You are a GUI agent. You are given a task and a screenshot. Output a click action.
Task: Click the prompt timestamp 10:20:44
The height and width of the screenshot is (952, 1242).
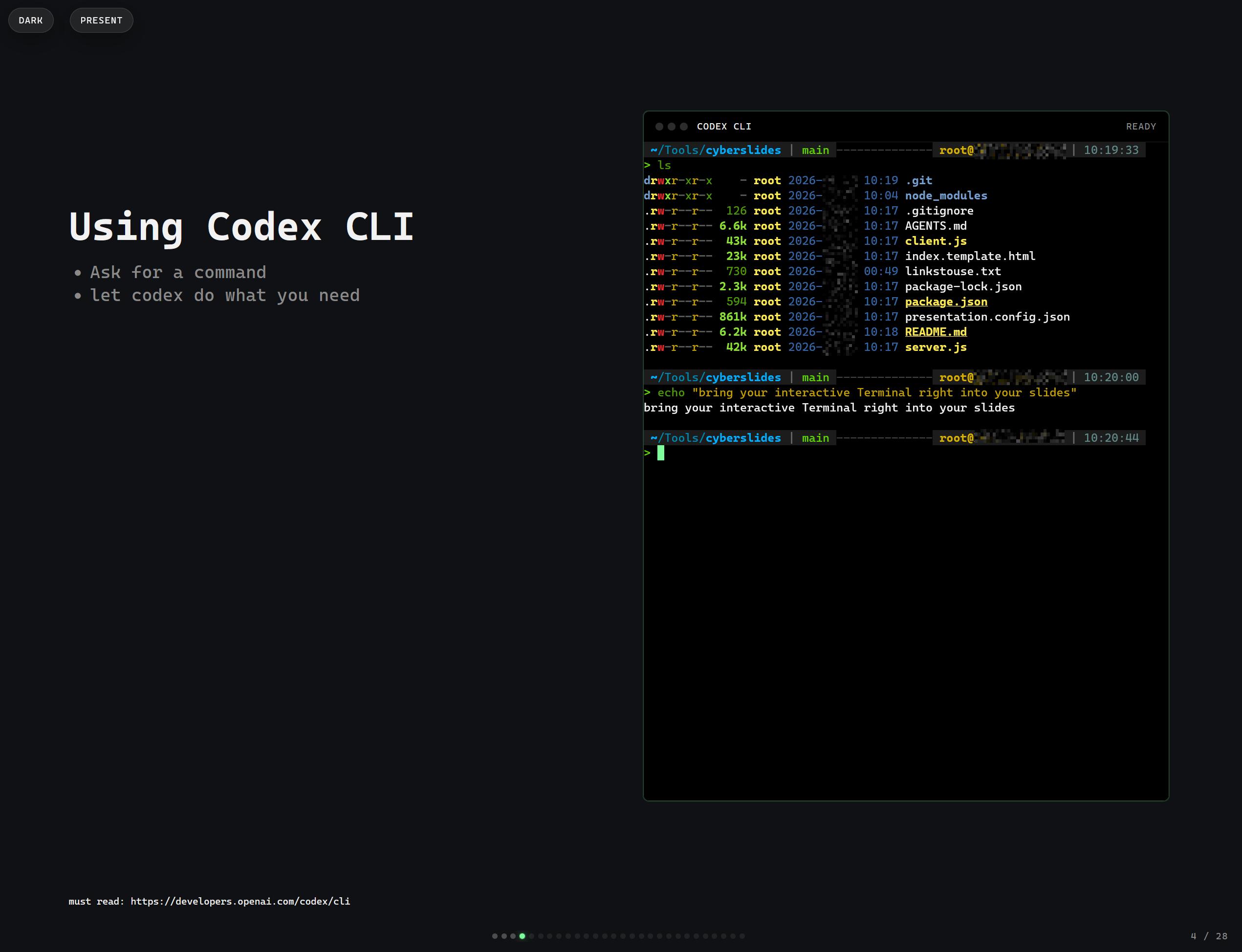coord(1111,438)
